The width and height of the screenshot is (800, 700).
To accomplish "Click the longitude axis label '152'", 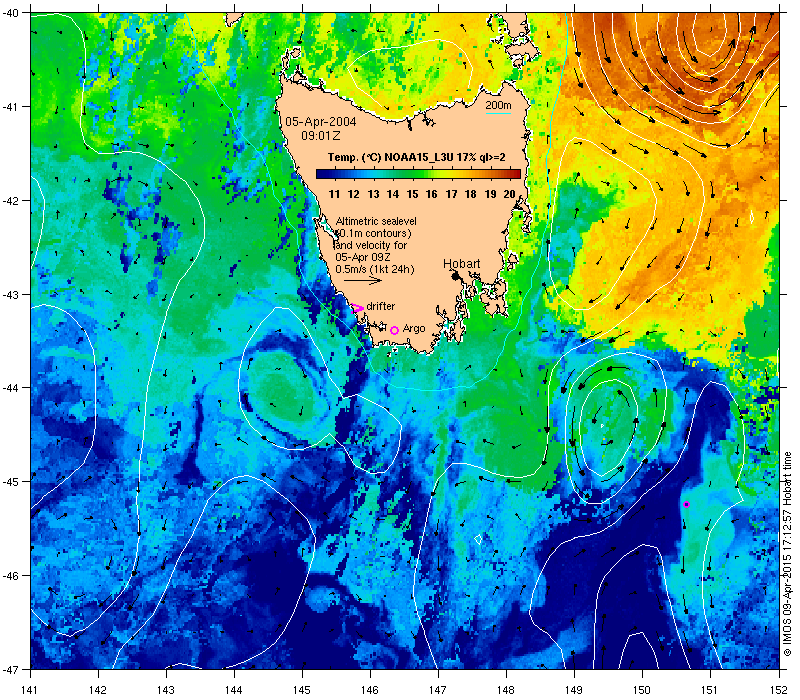I will click(779, 690).
